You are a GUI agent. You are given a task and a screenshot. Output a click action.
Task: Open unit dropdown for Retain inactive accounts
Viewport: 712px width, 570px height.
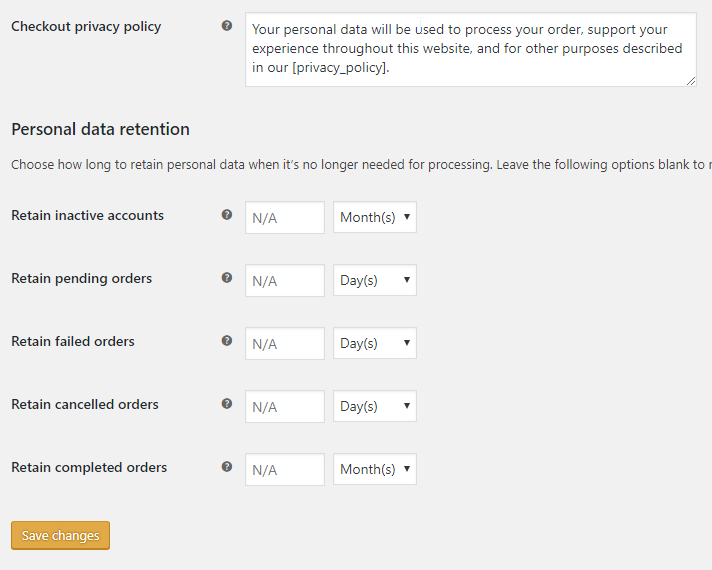375,217
